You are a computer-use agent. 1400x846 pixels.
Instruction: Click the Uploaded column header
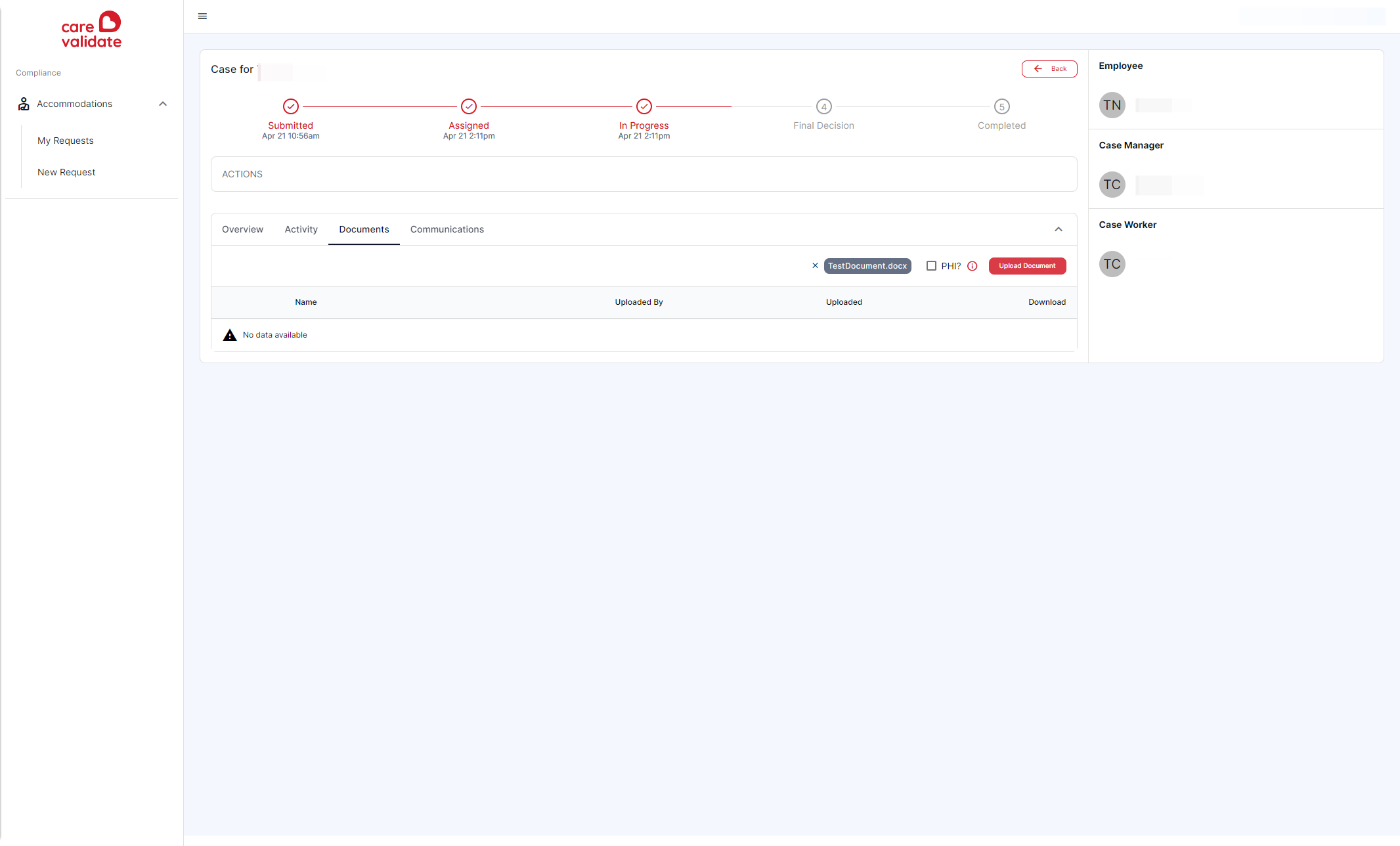(x=844, y=302)
